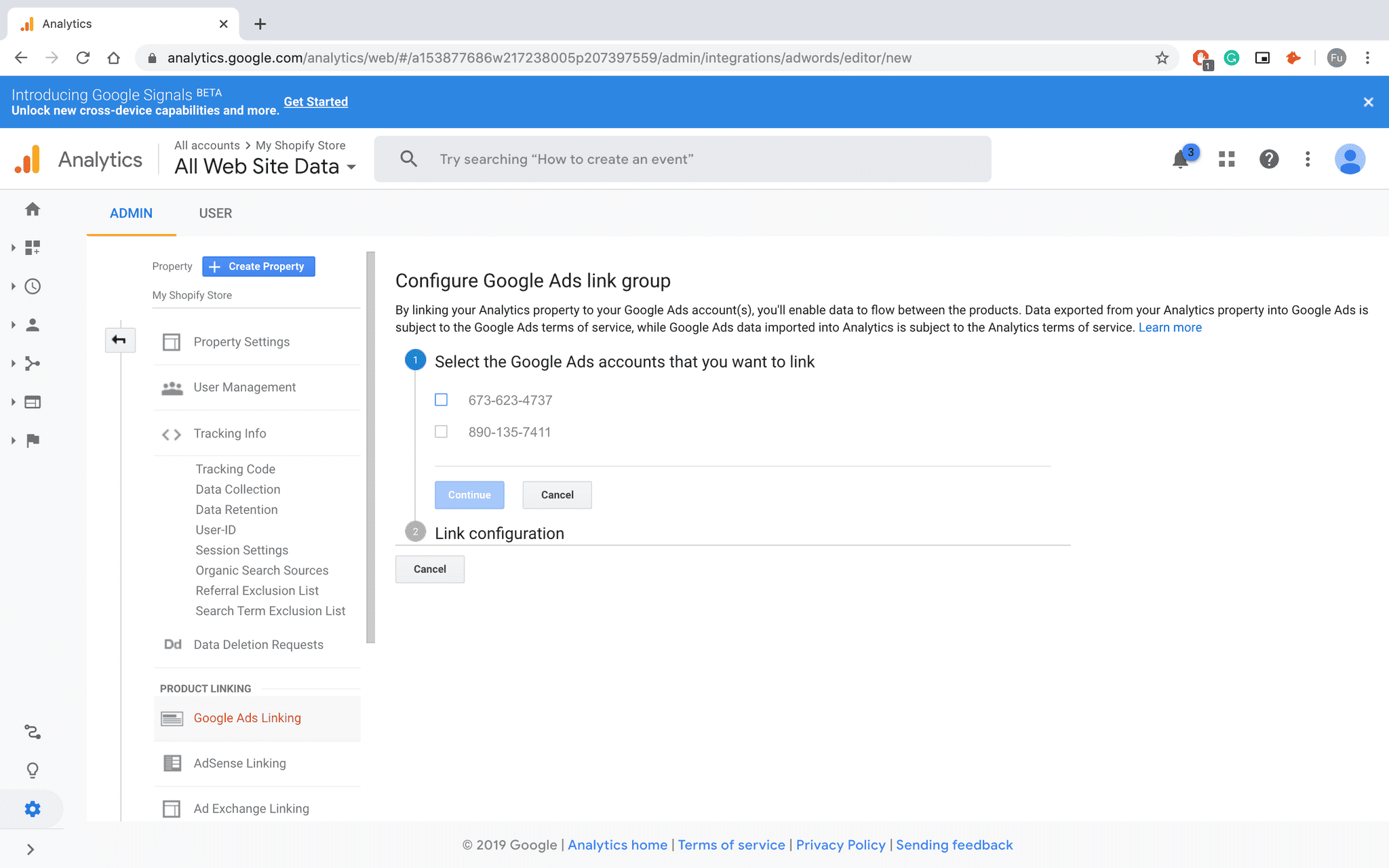Open Customization dashboard icon in sidebar
This screenshot has width=1389, height=868.
[33, 248]
